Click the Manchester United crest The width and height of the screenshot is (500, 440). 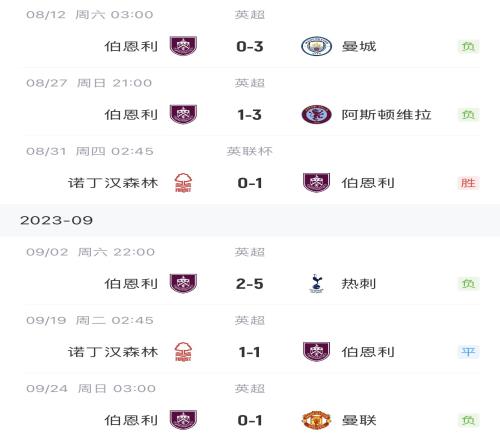coord(316,420)
